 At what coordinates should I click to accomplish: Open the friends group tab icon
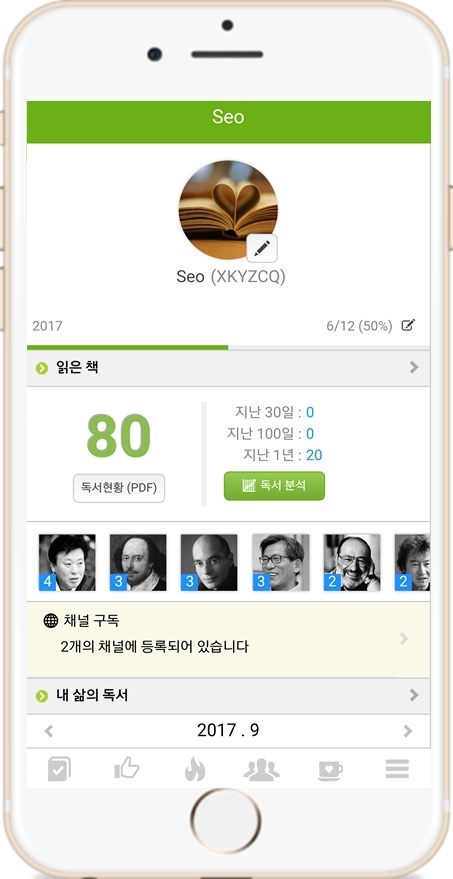tap(261, 770)
